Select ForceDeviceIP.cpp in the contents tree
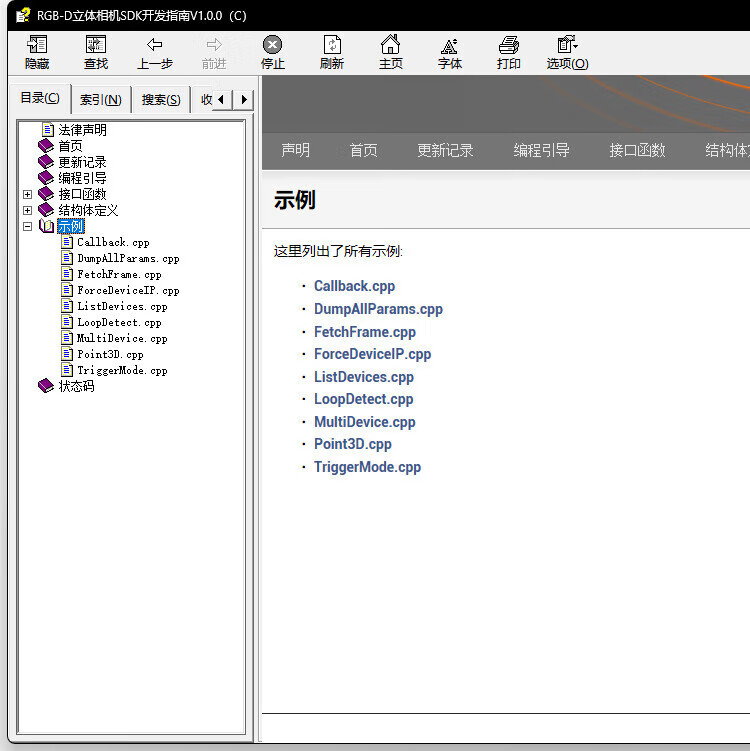750x751 pixels. pos(127,290)
